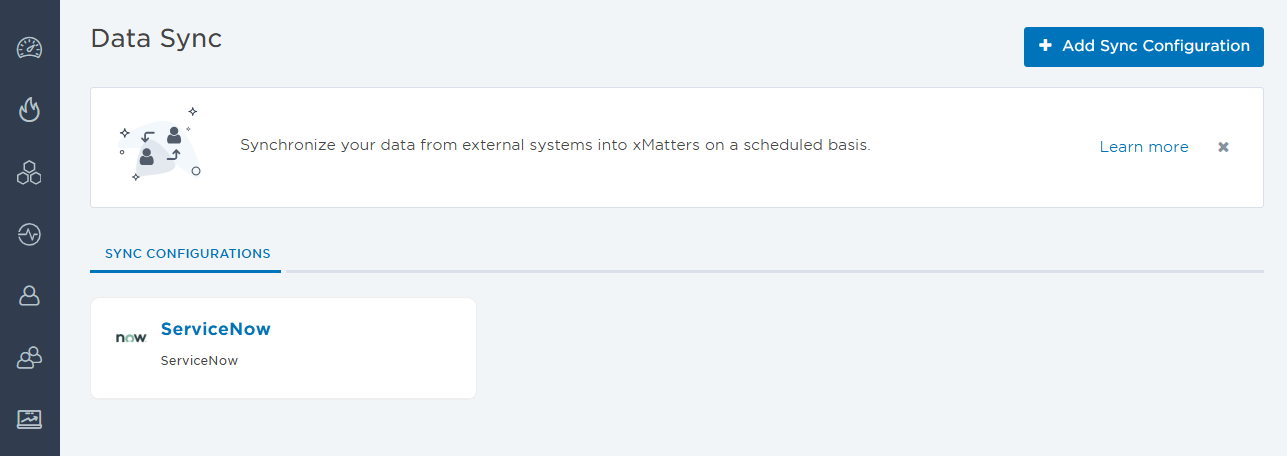Open the groups people icon in sidebar
Screen dimensions: 1287x456
click(x=29, y=357)
